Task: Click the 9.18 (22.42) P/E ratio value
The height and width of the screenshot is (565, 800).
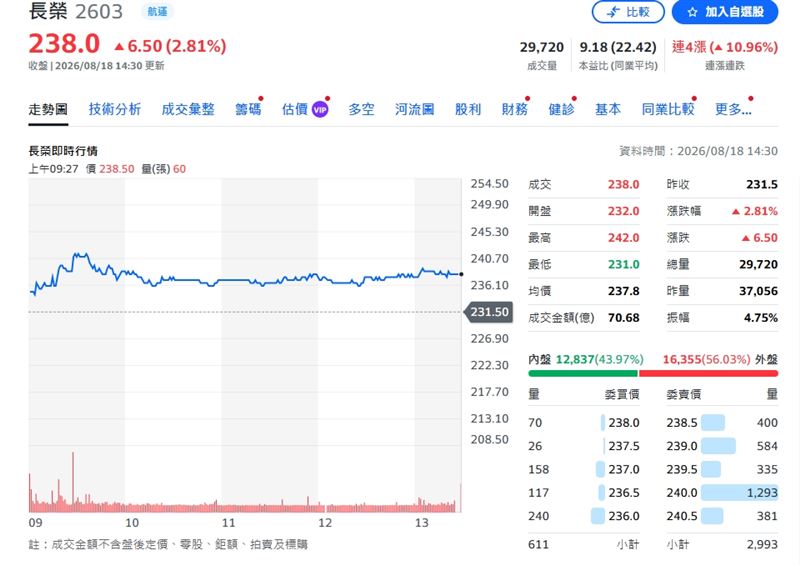Action: (618, 47)
